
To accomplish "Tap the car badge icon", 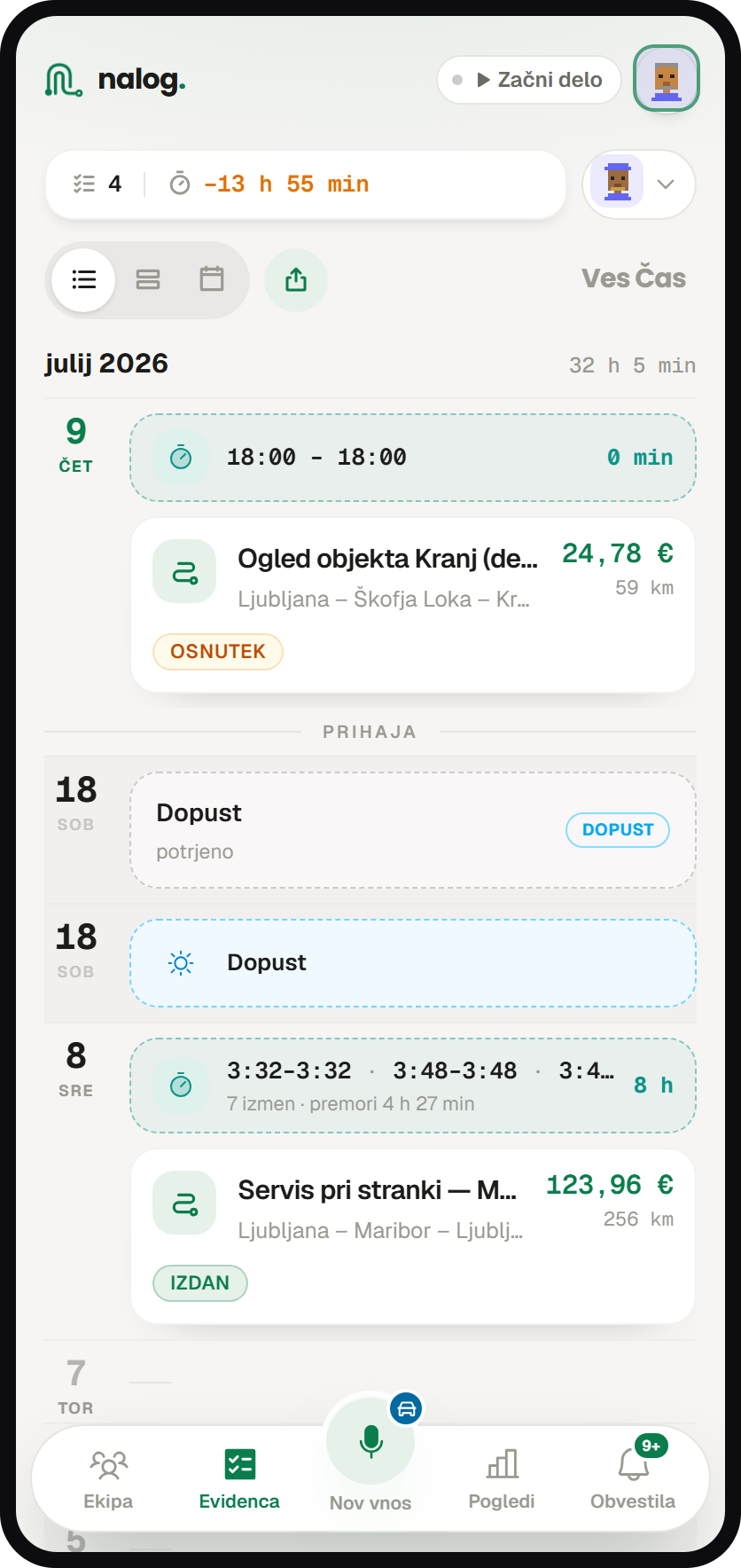I will click(406, 1408).
